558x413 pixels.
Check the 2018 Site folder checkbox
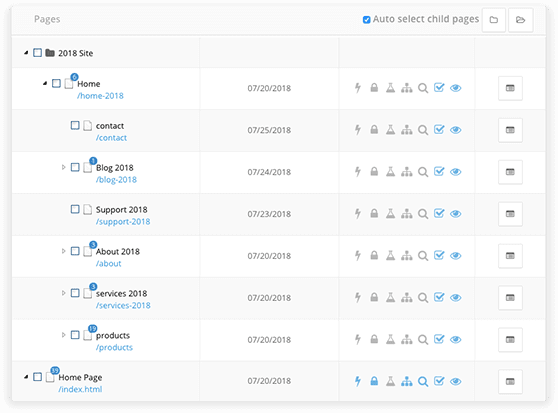(x=37, y=53)
